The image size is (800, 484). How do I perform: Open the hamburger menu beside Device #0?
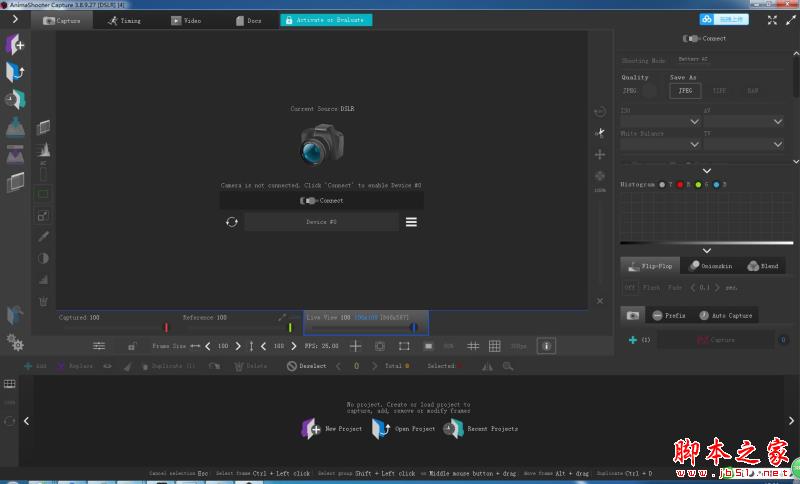[x=411, y=222]
